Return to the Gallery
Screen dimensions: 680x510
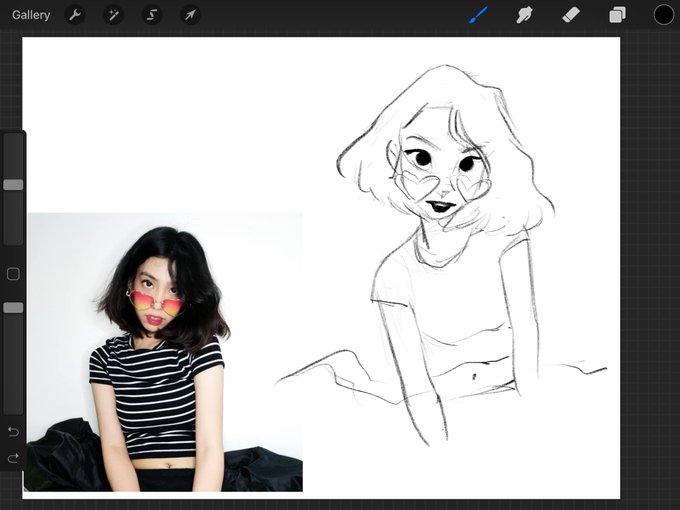[x=31, y=15]
